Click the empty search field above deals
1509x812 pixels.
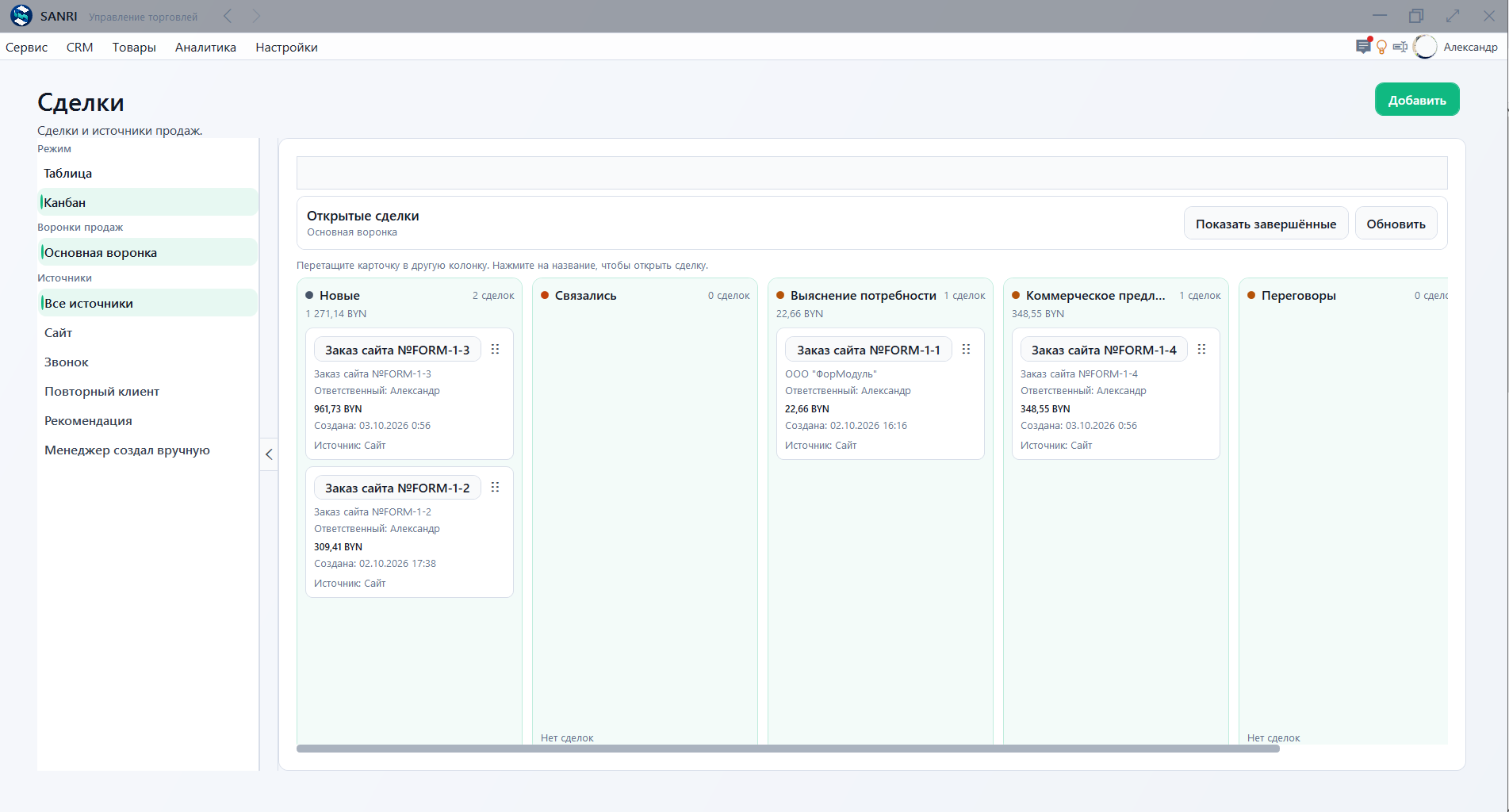coord(871,173)
